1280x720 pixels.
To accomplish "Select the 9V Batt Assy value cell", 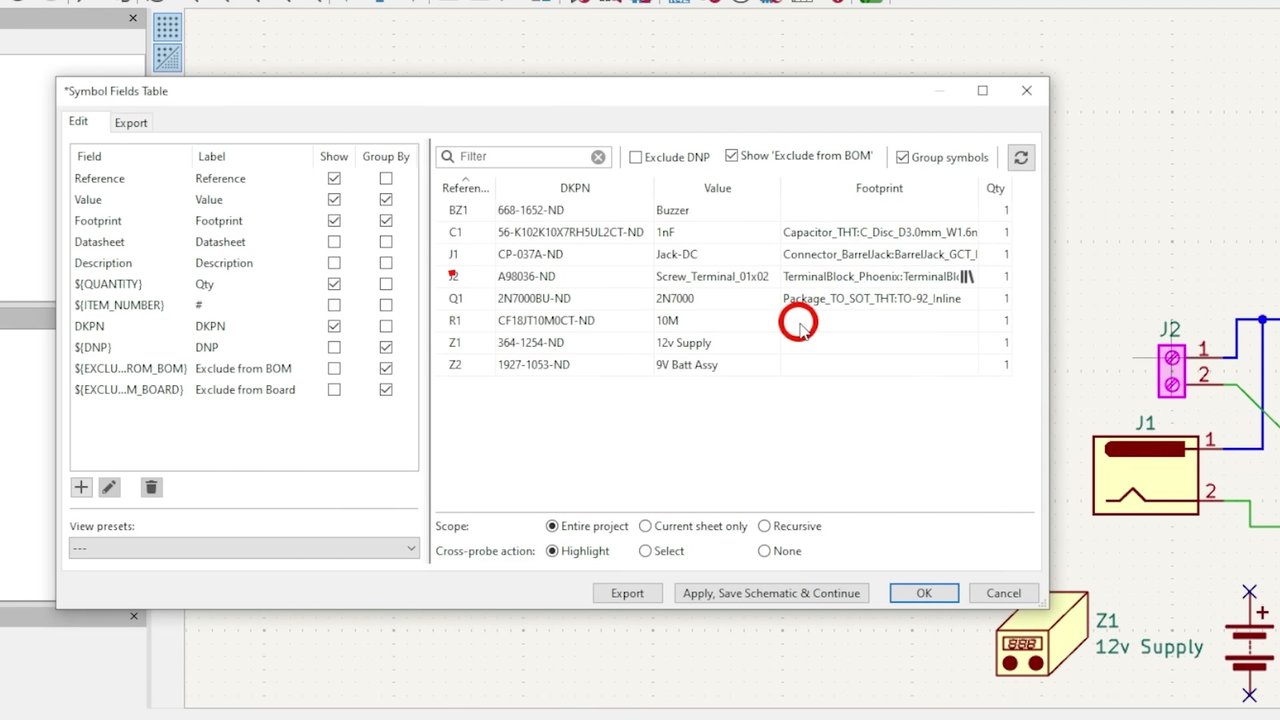I will click(717, 365).
